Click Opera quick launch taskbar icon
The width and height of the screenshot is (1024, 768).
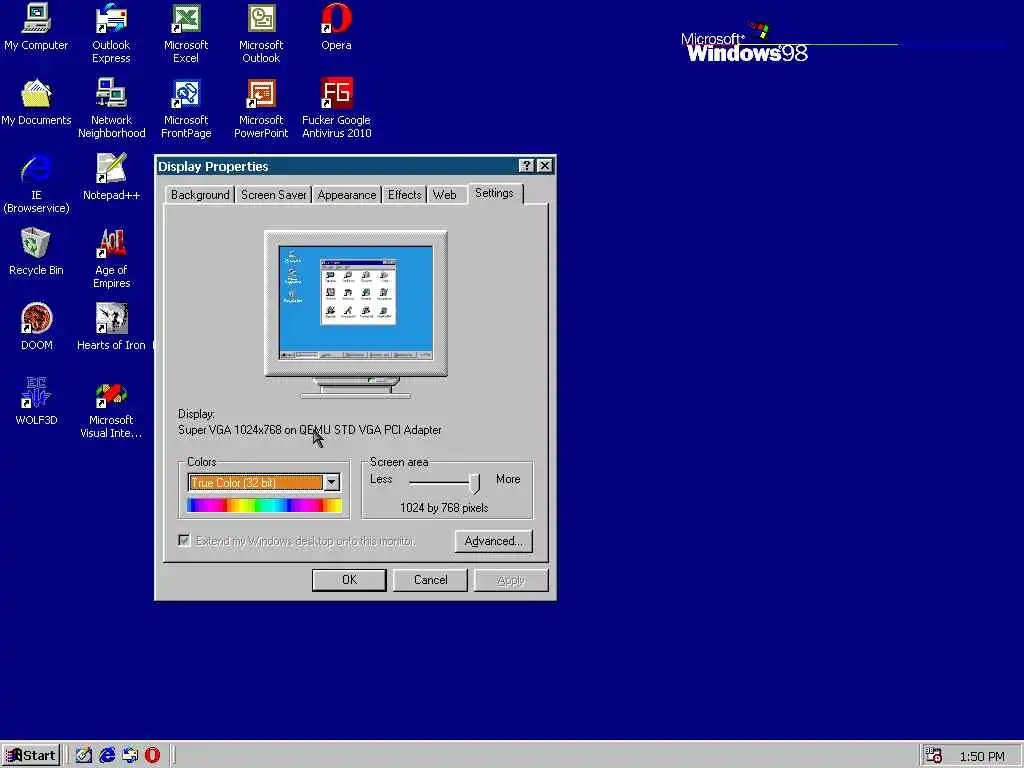(152, 755)
